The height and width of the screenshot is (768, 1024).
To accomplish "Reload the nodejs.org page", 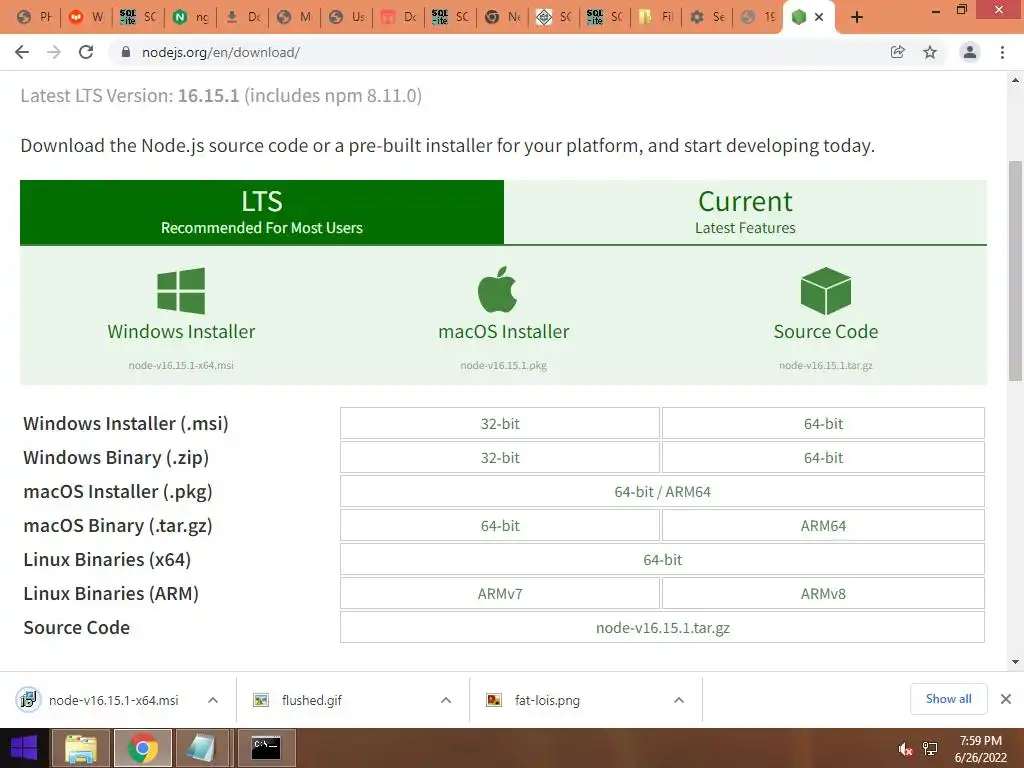I will coord(86,52).
